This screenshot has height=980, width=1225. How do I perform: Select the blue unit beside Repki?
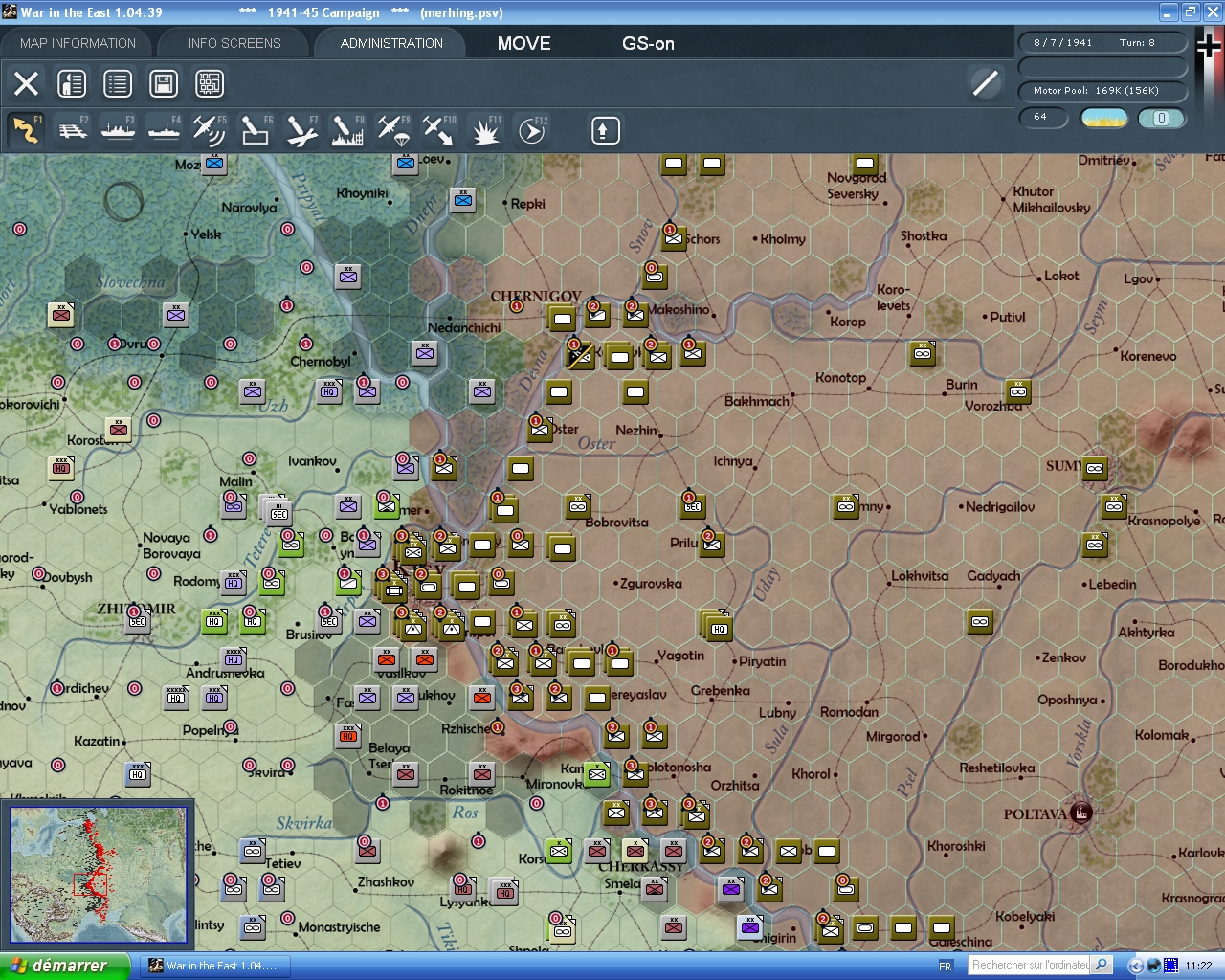[463, 200]
